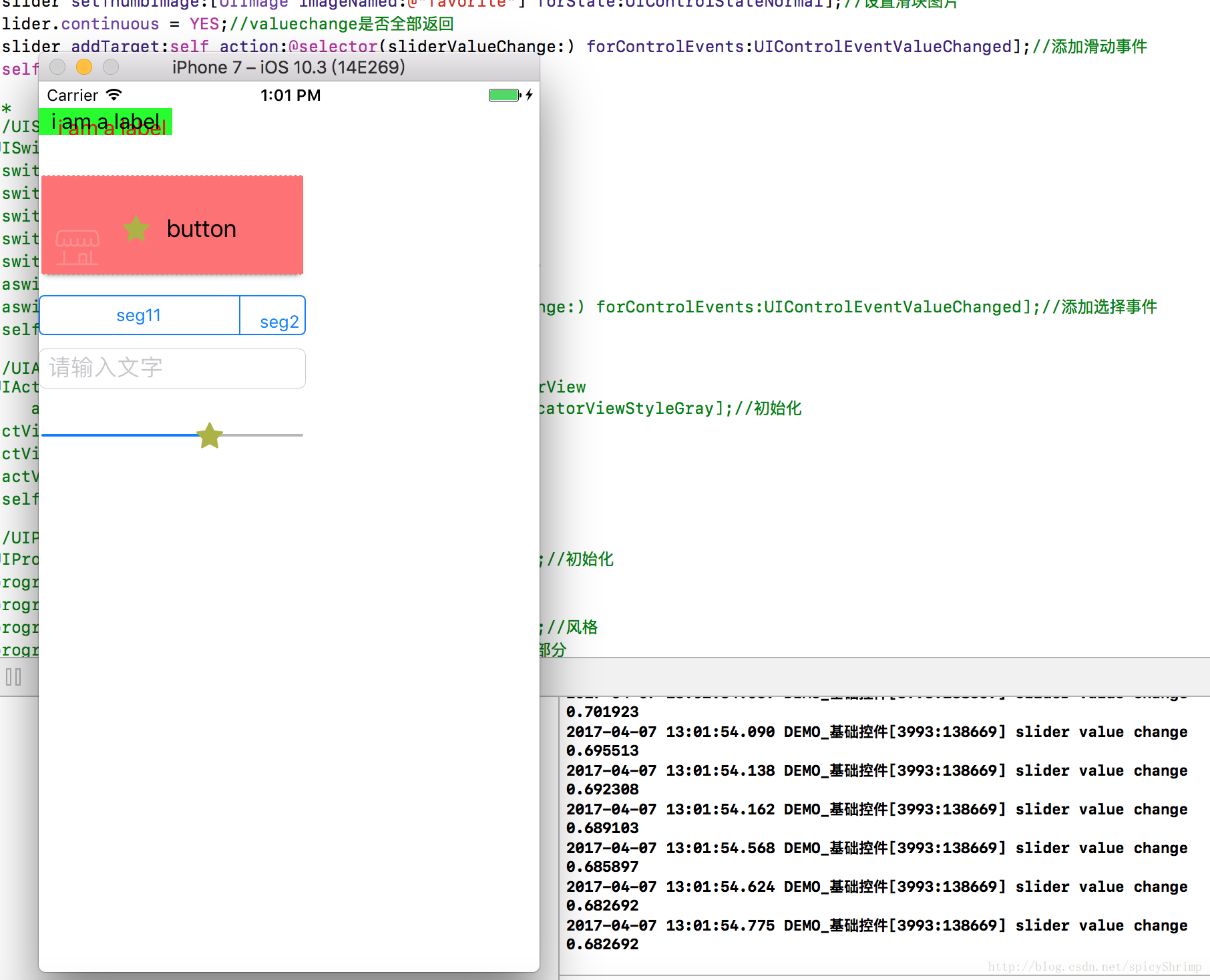Screen dimensions: 1210x980
Task: Click the console log line timestamped 13:01:54.090
Action: click(x=877, y=732)
